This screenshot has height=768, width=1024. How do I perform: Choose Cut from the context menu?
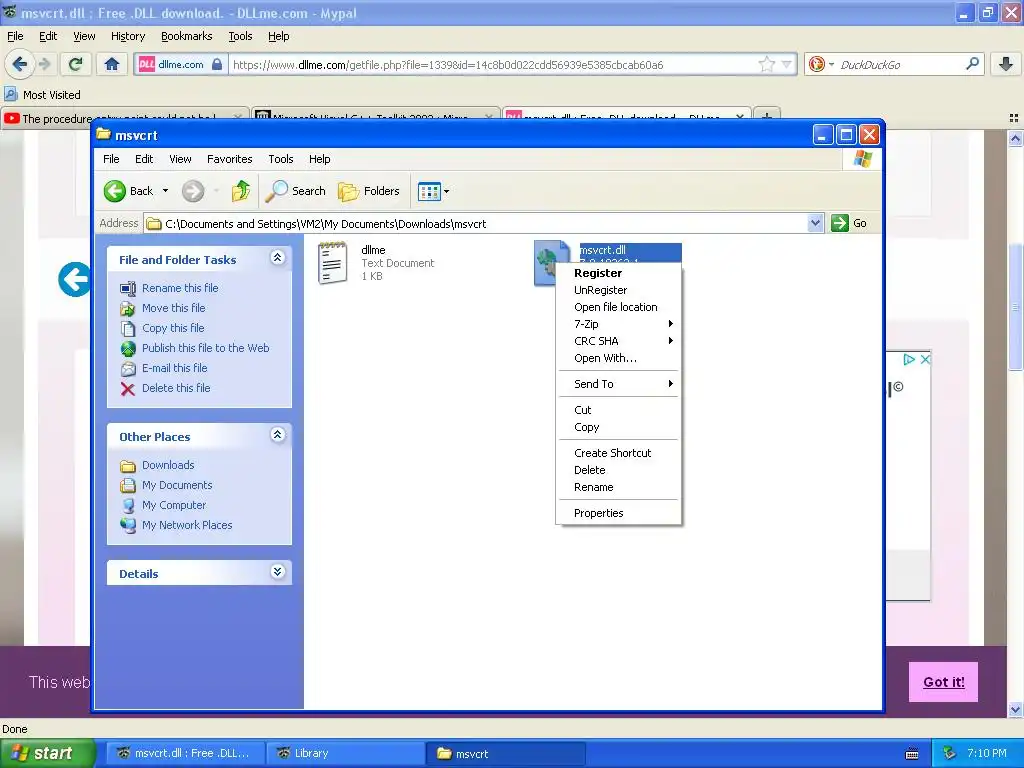618,410
